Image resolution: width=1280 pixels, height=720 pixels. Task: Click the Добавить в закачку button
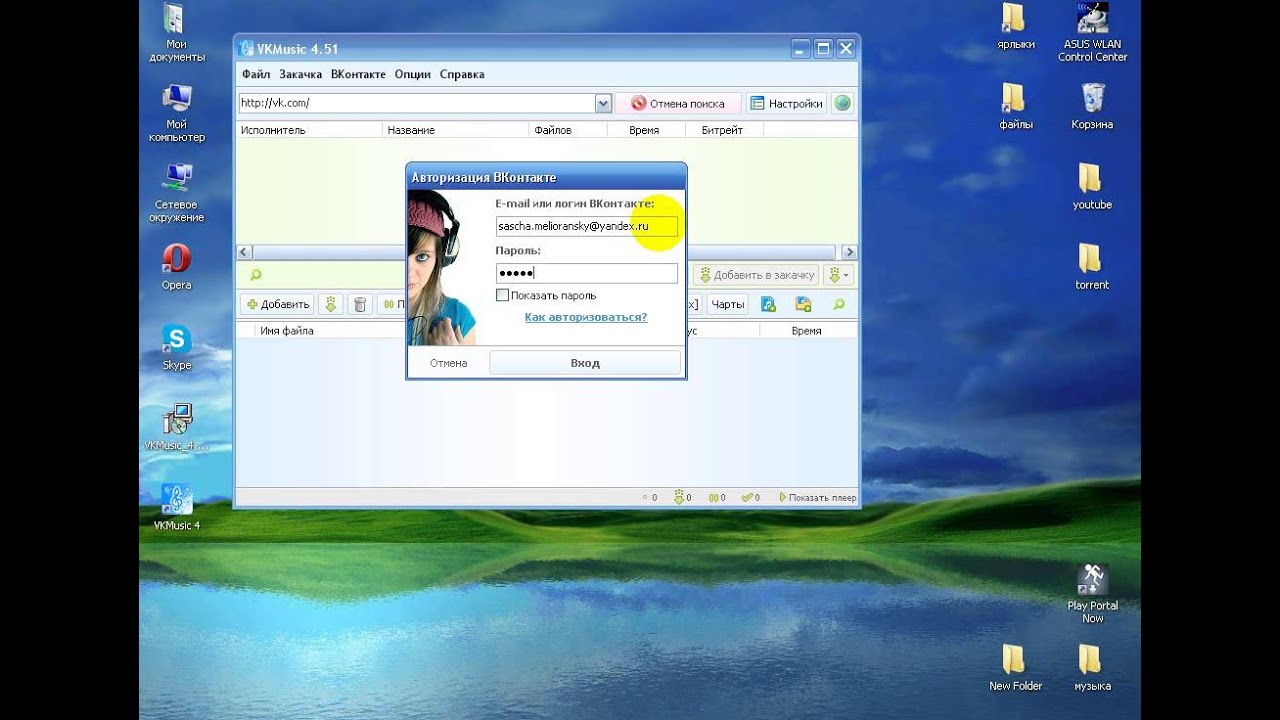(x=756, y=274)
